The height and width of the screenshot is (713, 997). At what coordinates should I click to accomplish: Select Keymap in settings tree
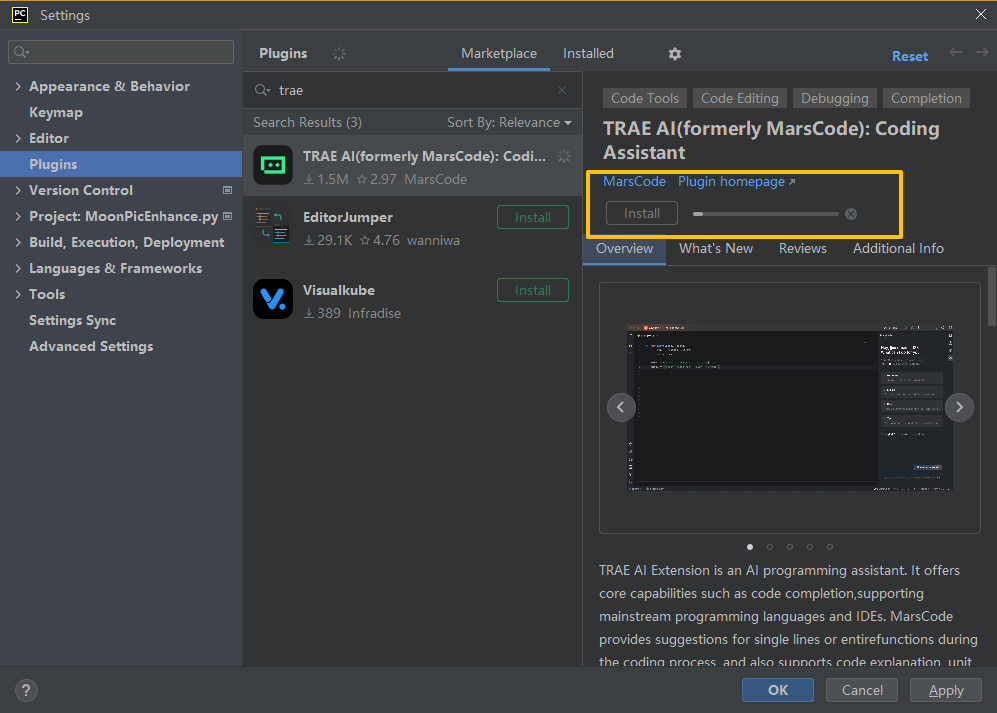(56, 113)
